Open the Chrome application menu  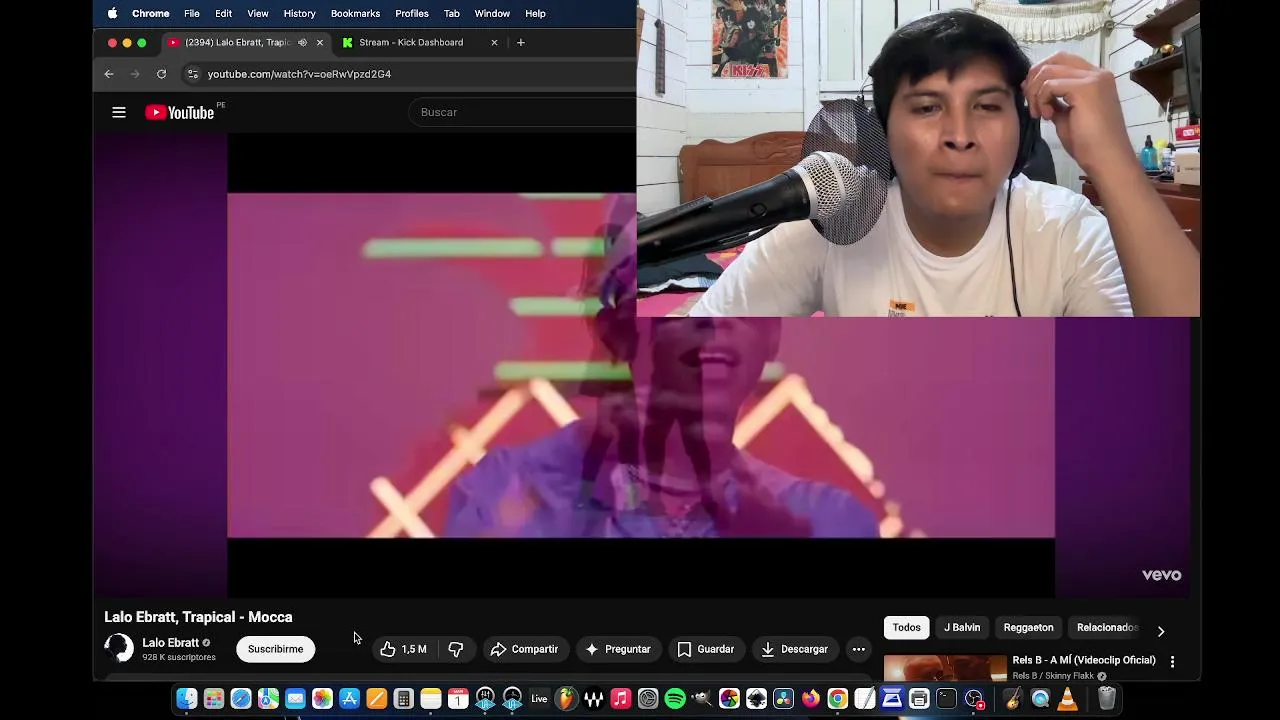click(150, 13)
